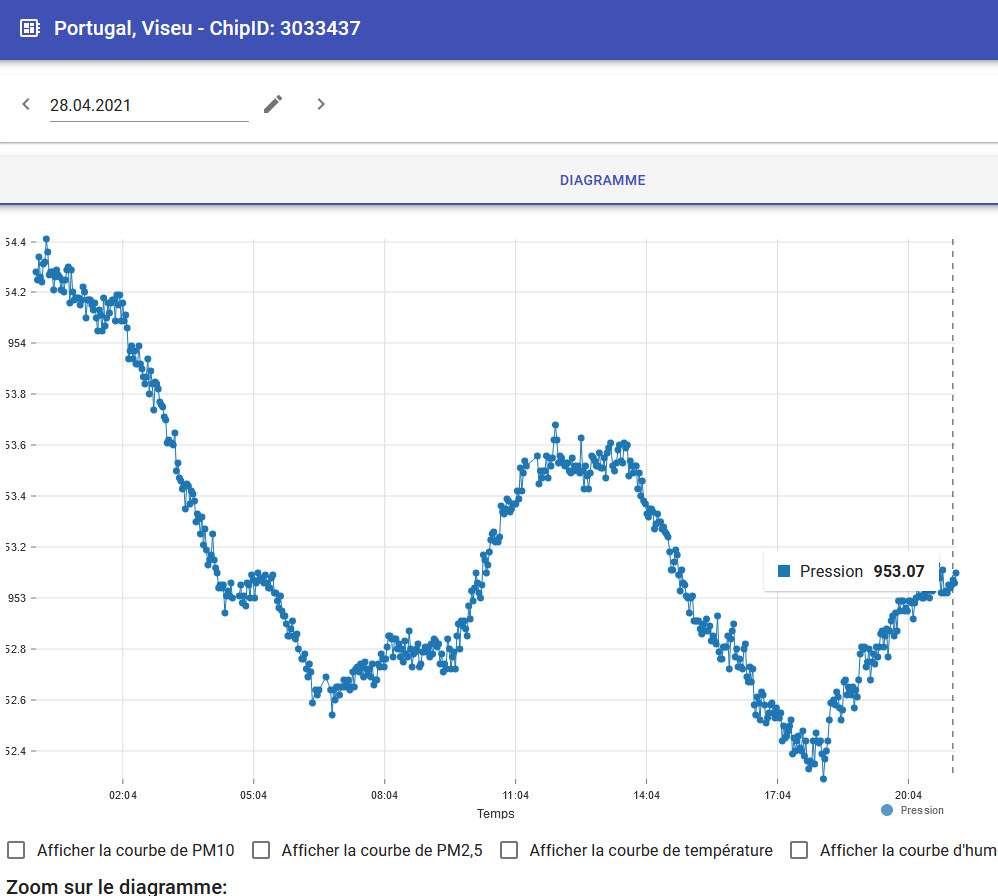
Task: Go to previous day with left chevron
Action: pyautogui.click(x=26, y=104)
